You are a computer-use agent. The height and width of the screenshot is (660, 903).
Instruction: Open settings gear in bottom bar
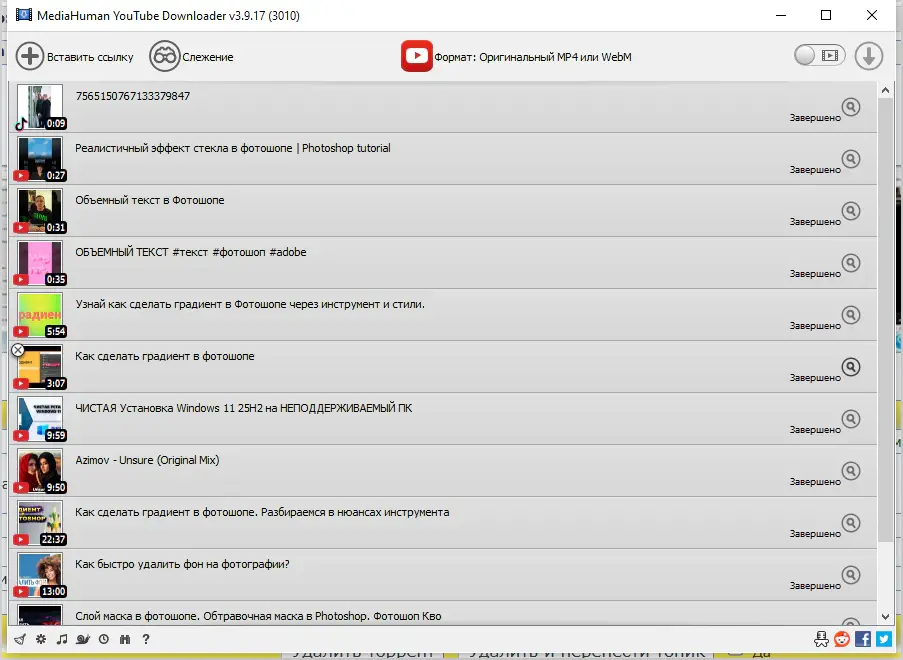(41, 639)
